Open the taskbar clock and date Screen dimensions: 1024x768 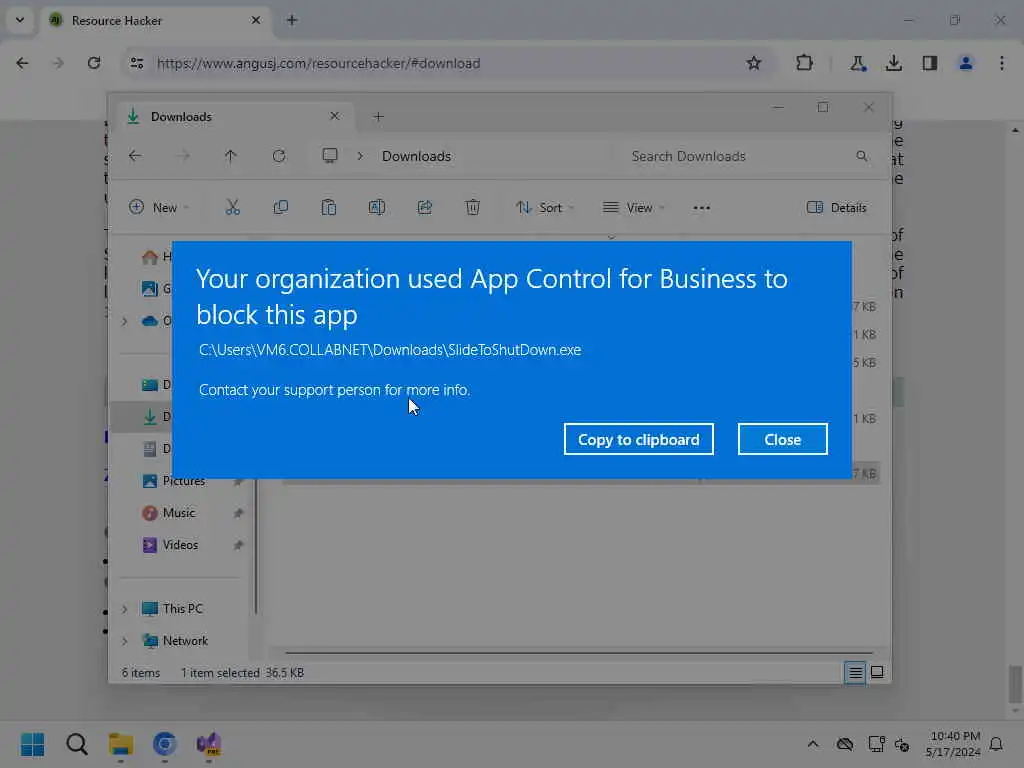coord(953,744)
